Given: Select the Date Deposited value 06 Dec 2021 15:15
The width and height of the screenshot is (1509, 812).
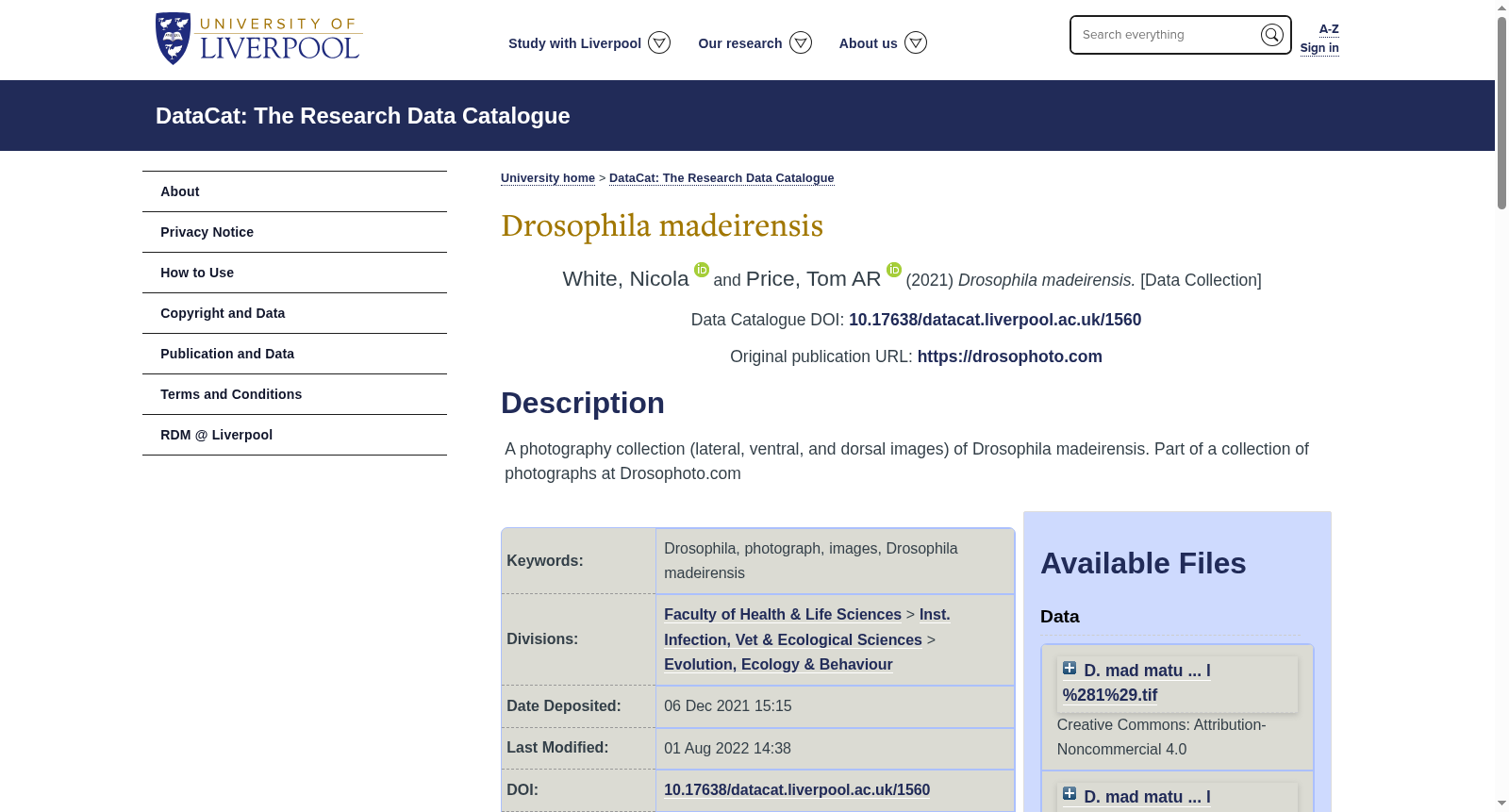Looking at the screenshot, I should (x=728, y=706).
